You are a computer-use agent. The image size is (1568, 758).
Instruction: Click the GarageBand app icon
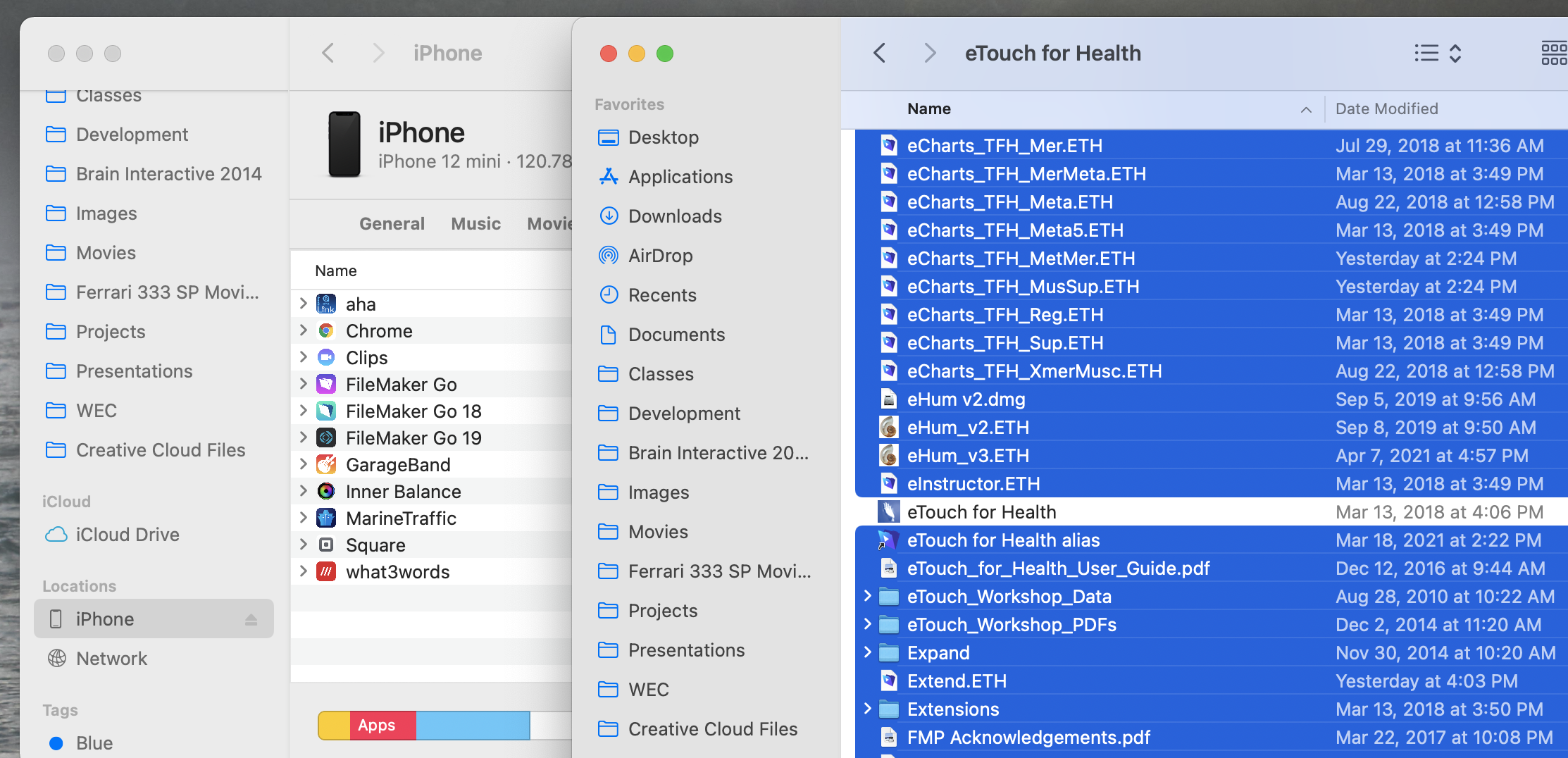click(326, 464)
